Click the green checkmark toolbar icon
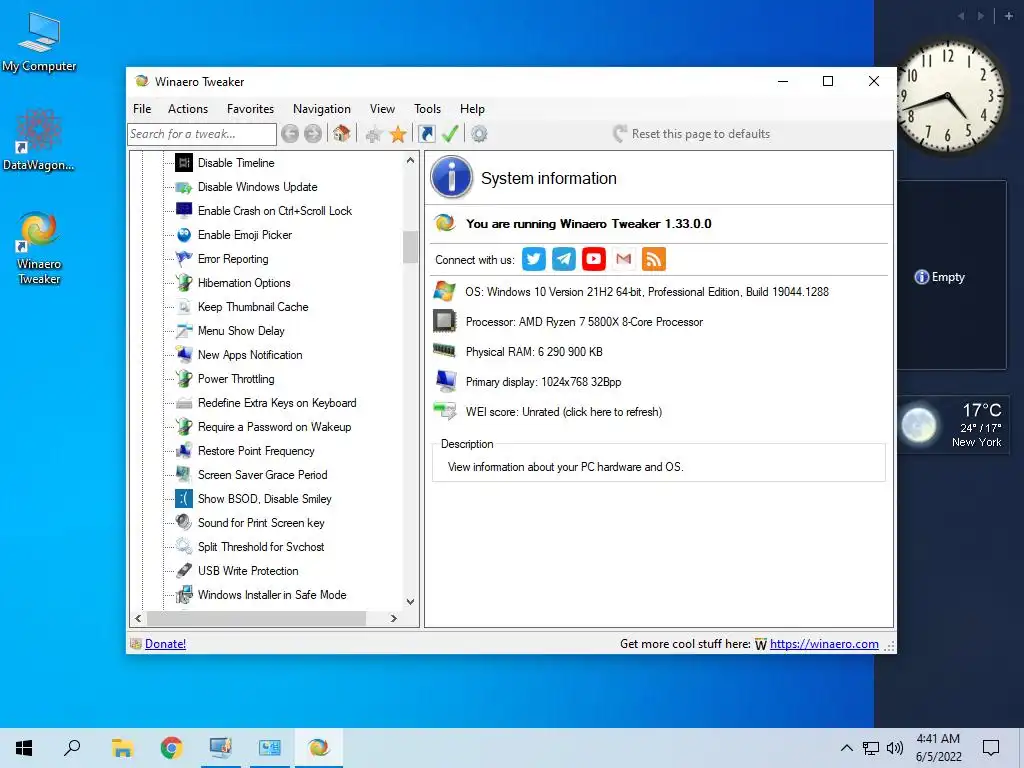The image size is (1024, 768). click(x=450, y=134)
